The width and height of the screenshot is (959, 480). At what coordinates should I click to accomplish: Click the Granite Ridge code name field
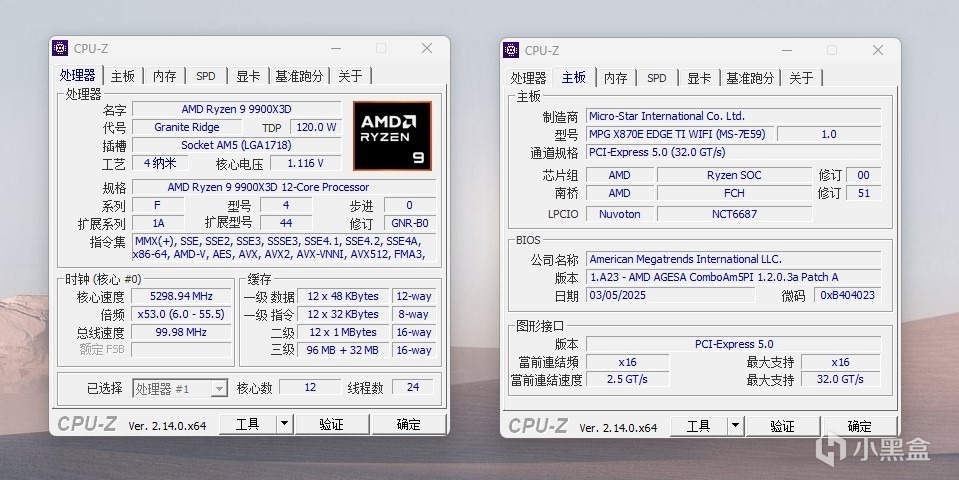[x=187, y=127]
